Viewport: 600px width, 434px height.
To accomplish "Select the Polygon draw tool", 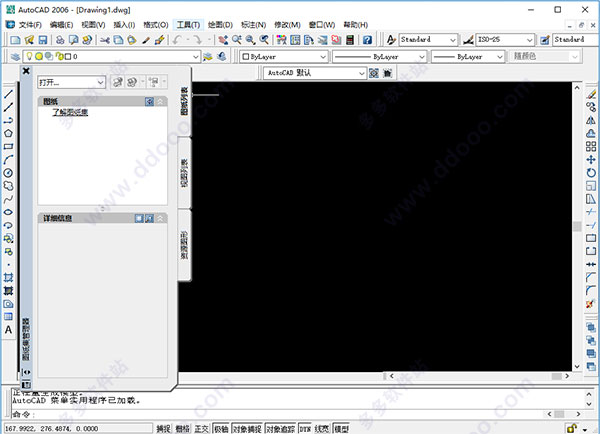I will coord(8,133).
